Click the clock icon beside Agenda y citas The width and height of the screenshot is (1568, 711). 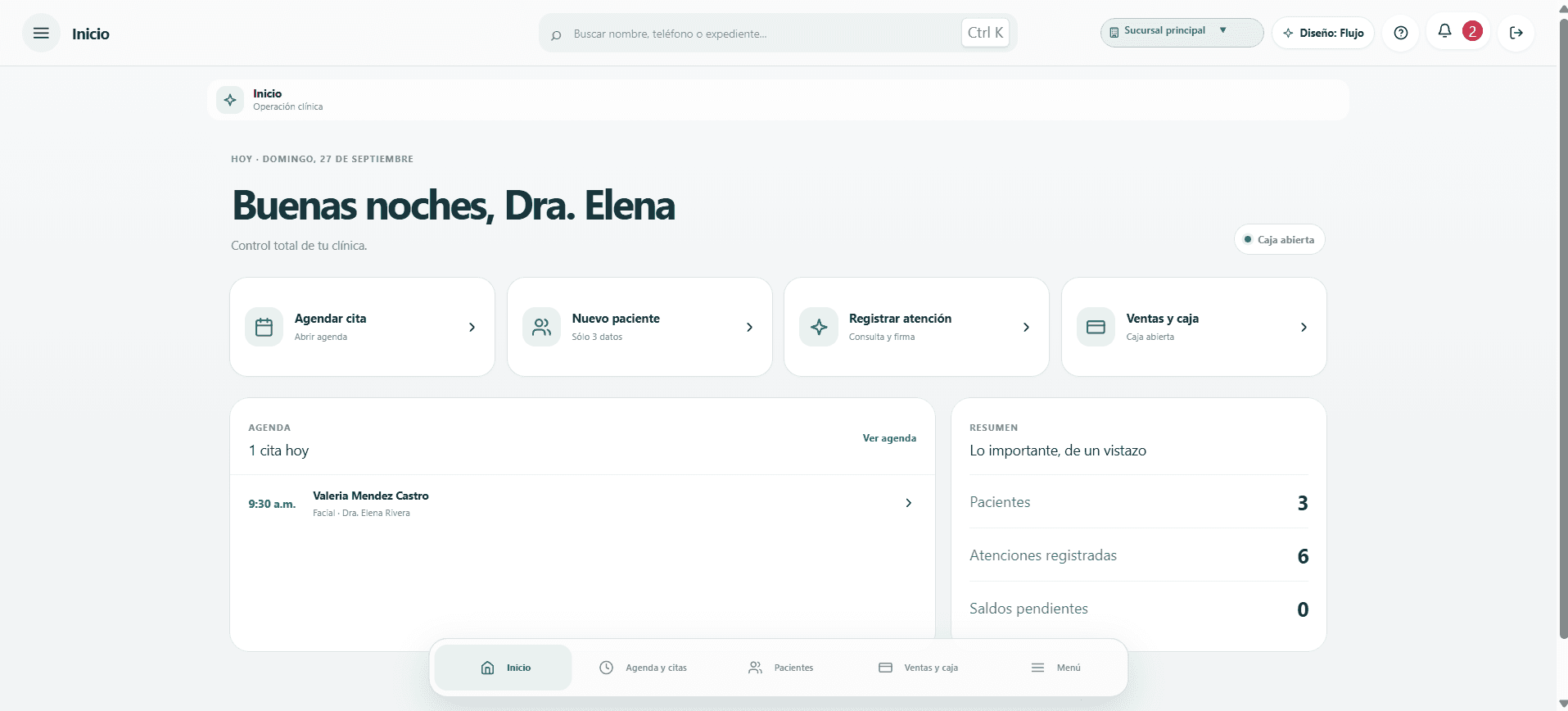(607, 668)
